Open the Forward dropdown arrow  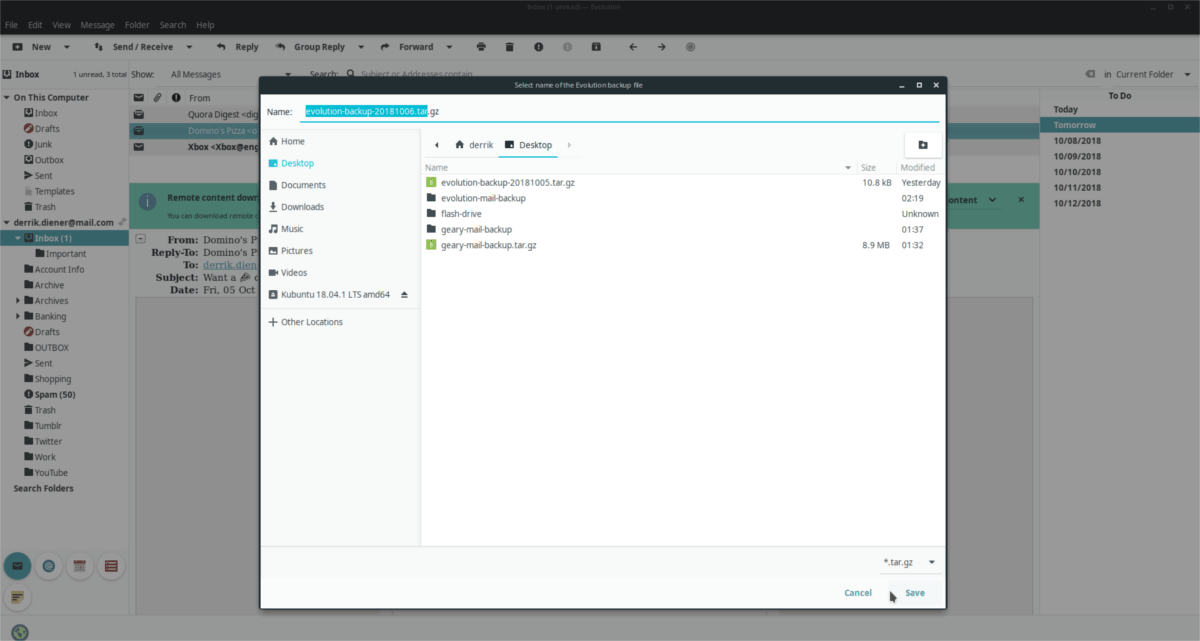coord(449,47)
